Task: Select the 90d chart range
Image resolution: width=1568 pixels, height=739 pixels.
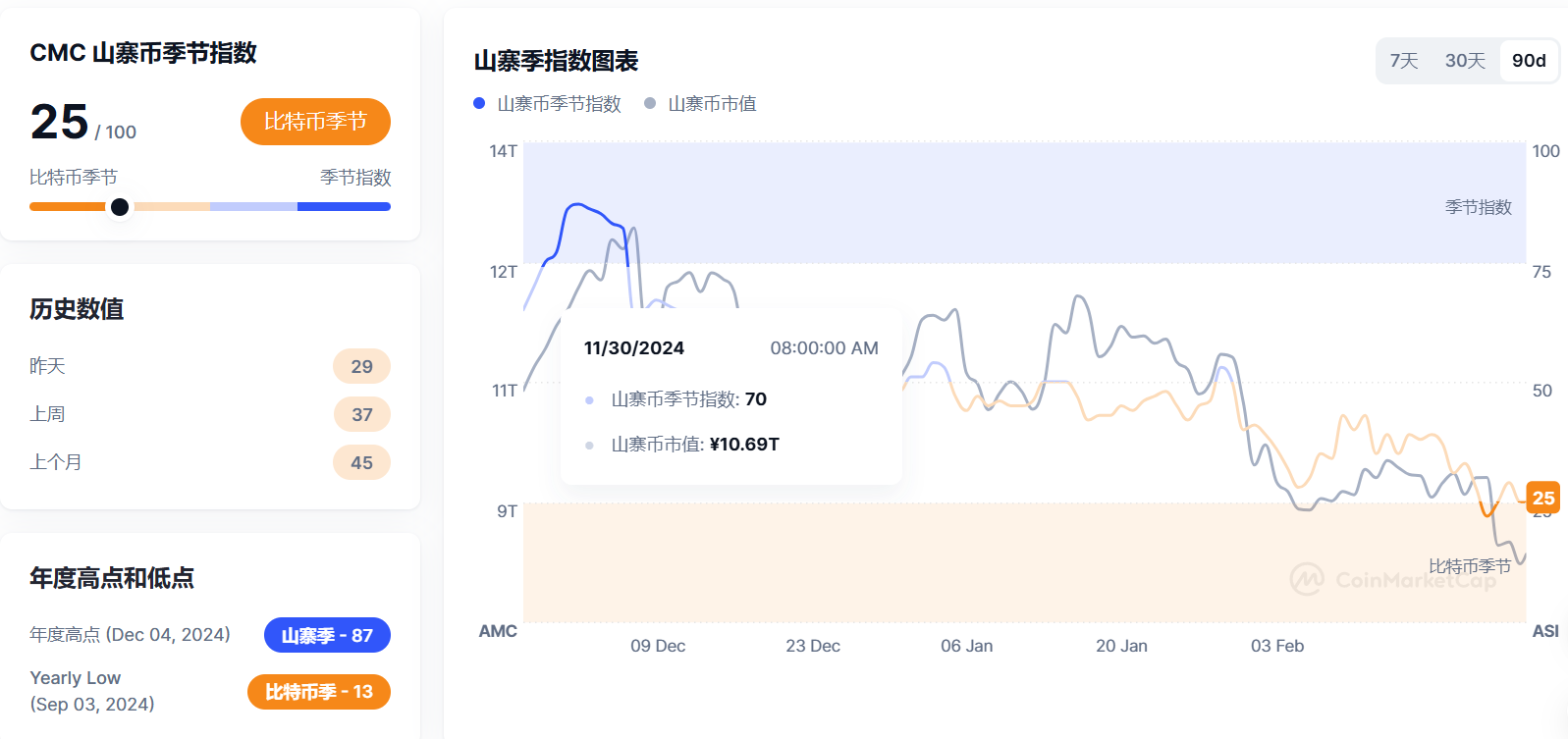Action: tap(1529, 61)
